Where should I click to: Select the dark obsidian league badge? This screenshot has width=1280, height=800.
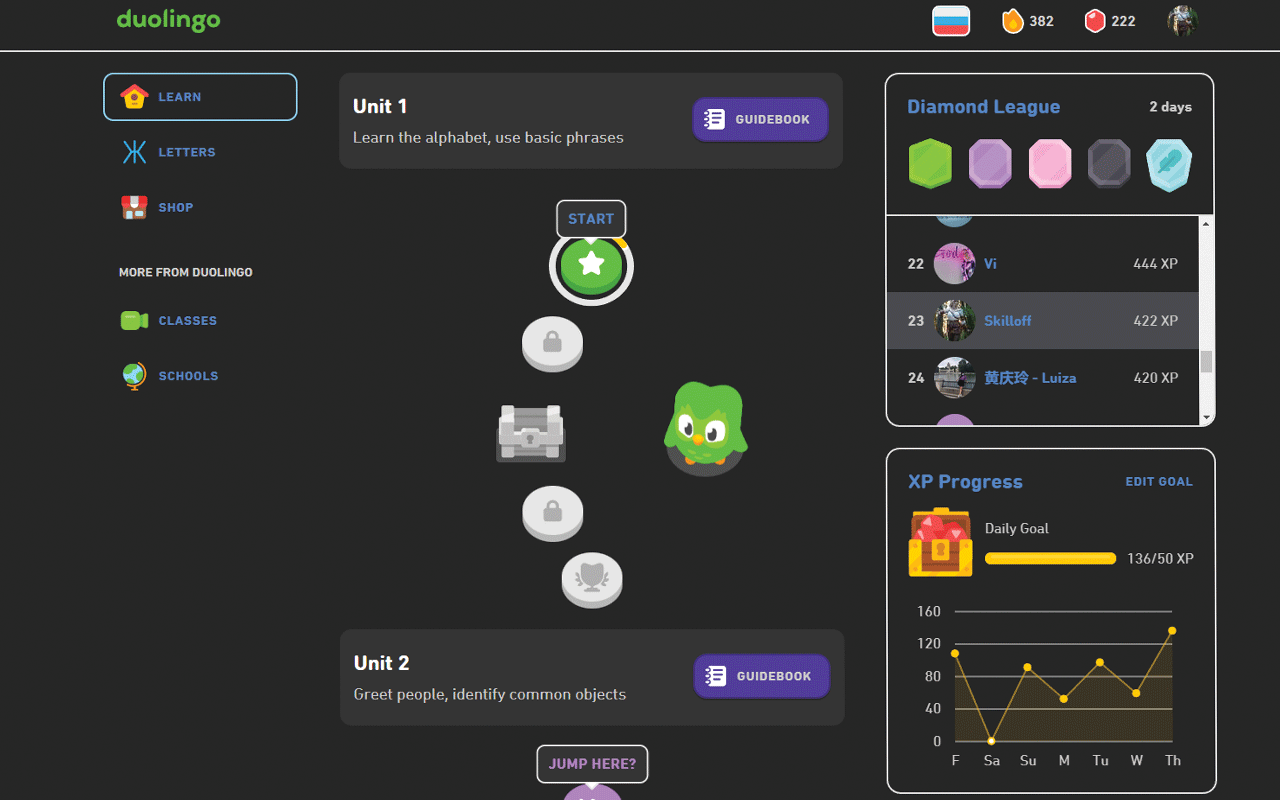(1109, 164)
